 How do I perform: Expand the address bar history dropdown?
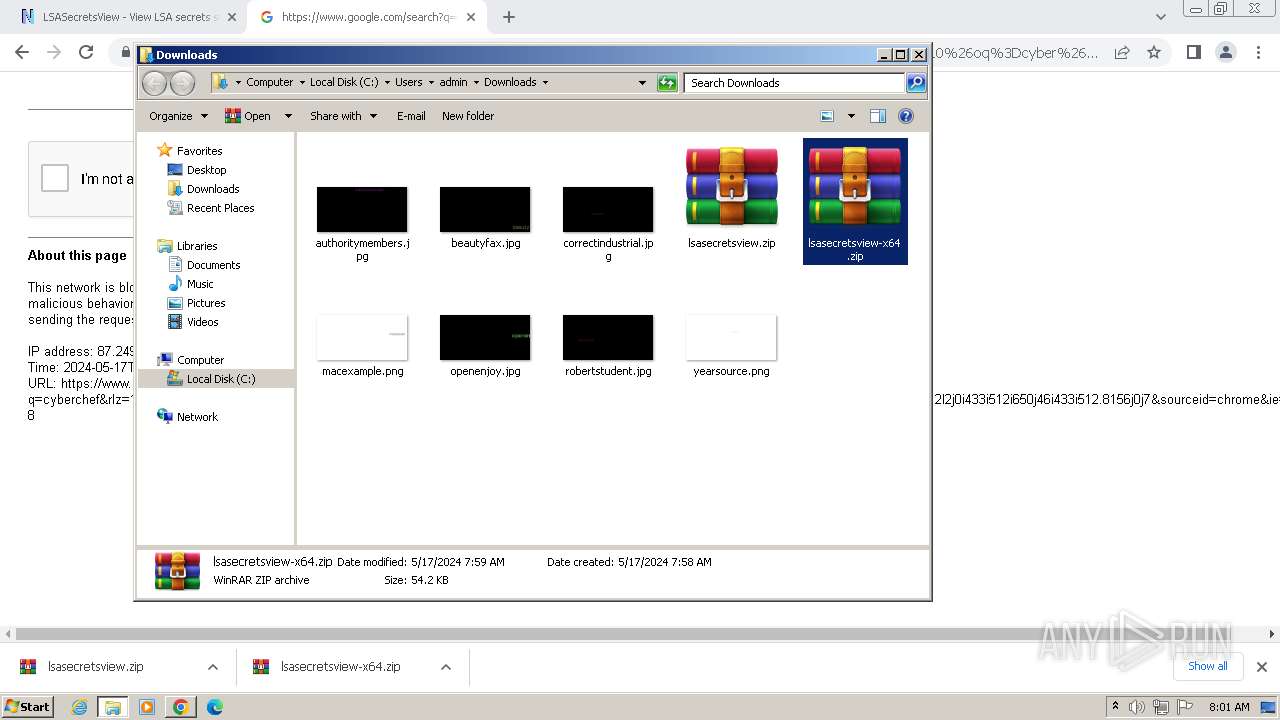coord(642,83)
